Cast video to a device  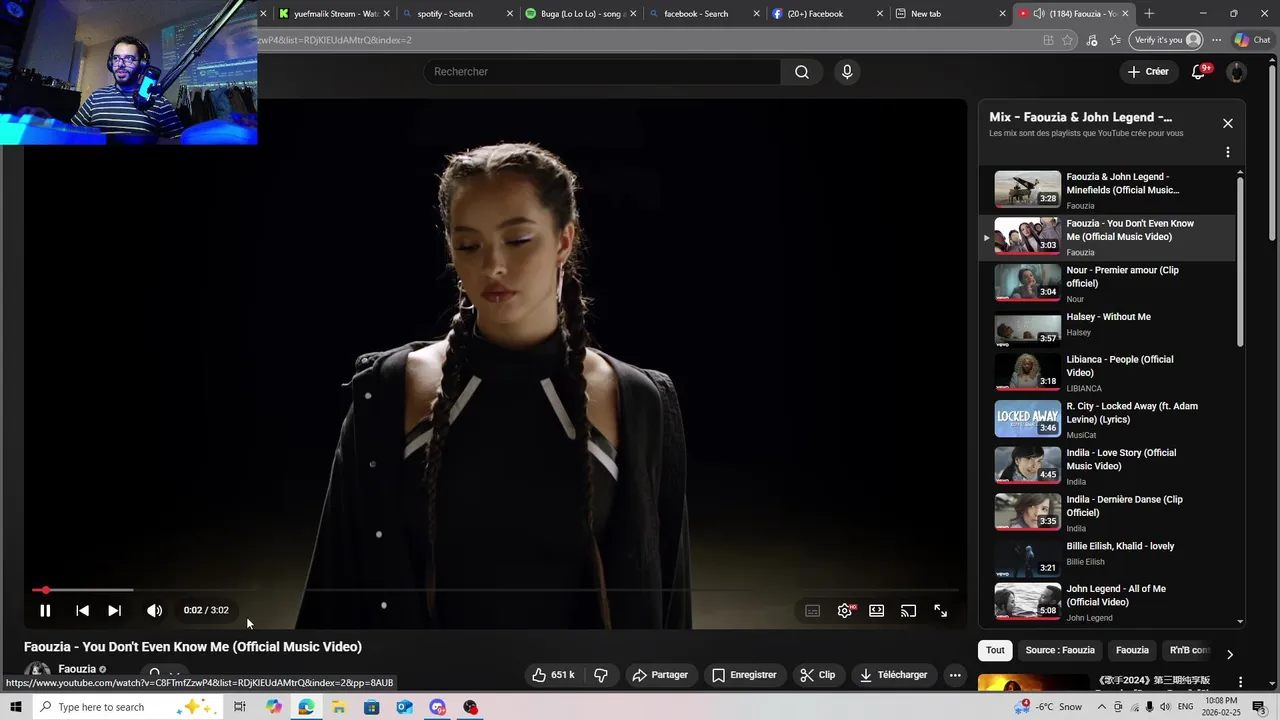coord(909,611)
